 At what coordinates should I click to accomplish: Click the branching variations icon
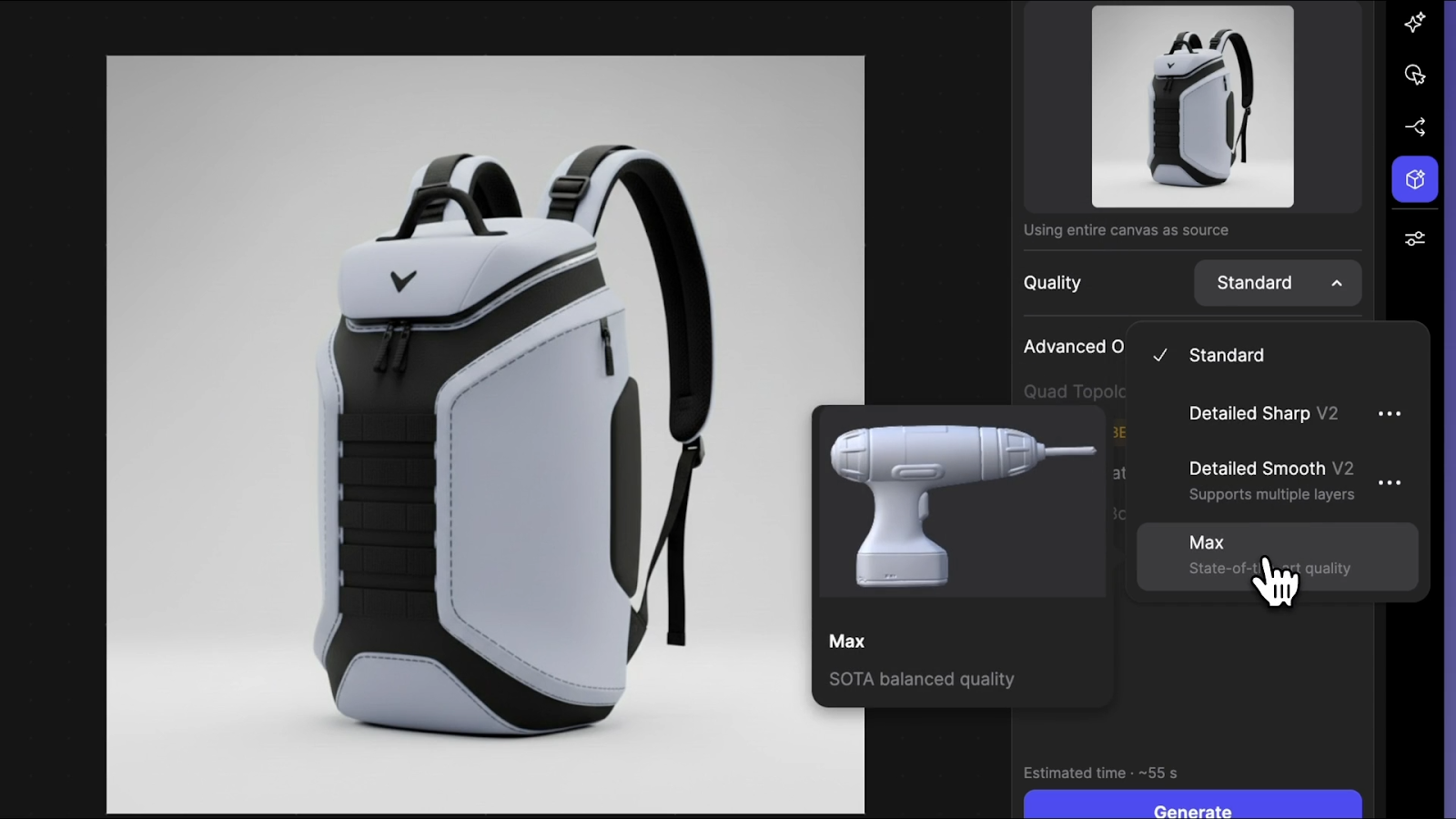1415,126
